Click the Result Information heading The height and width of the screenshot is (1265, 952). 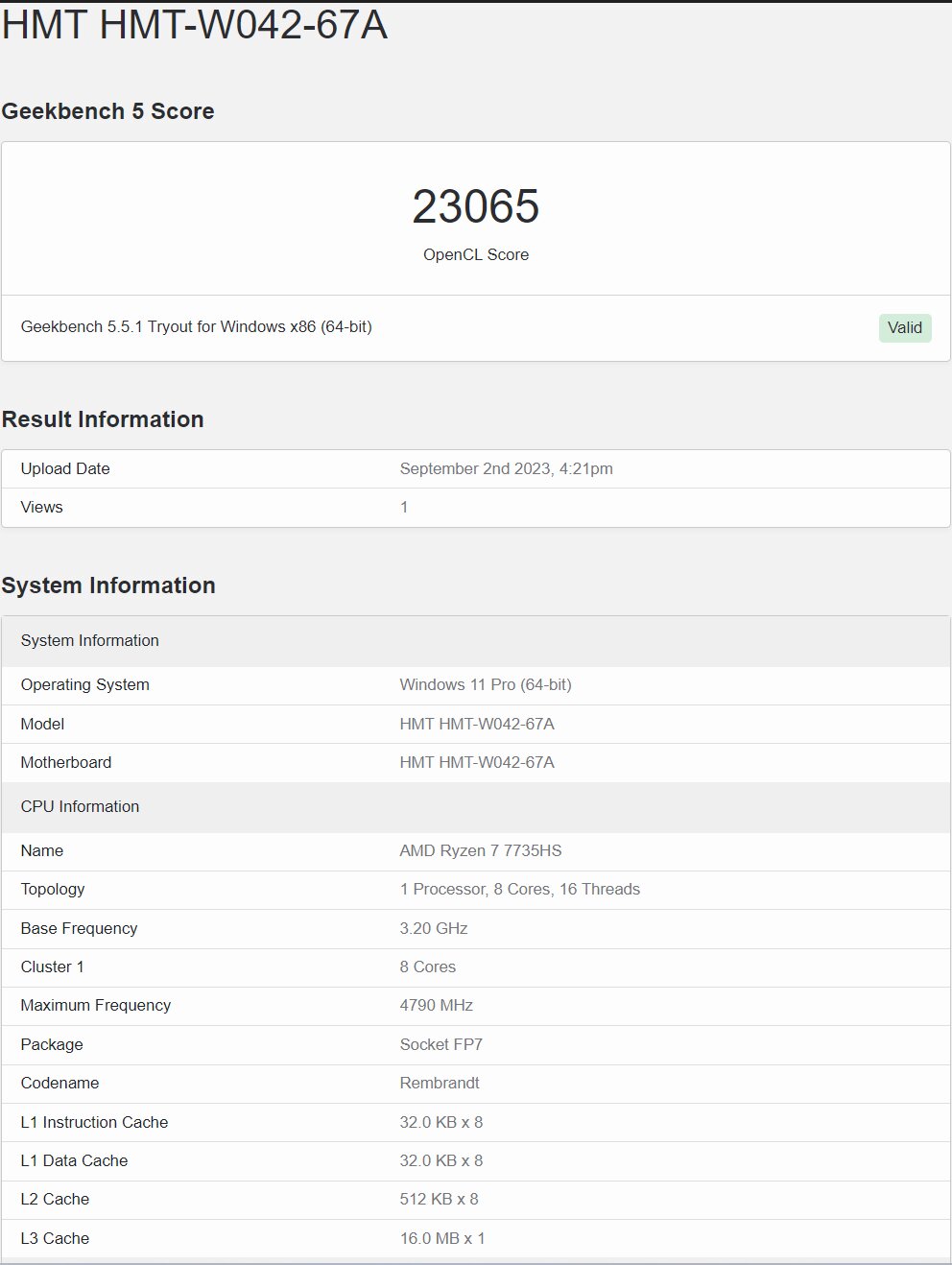click(103, 419)
